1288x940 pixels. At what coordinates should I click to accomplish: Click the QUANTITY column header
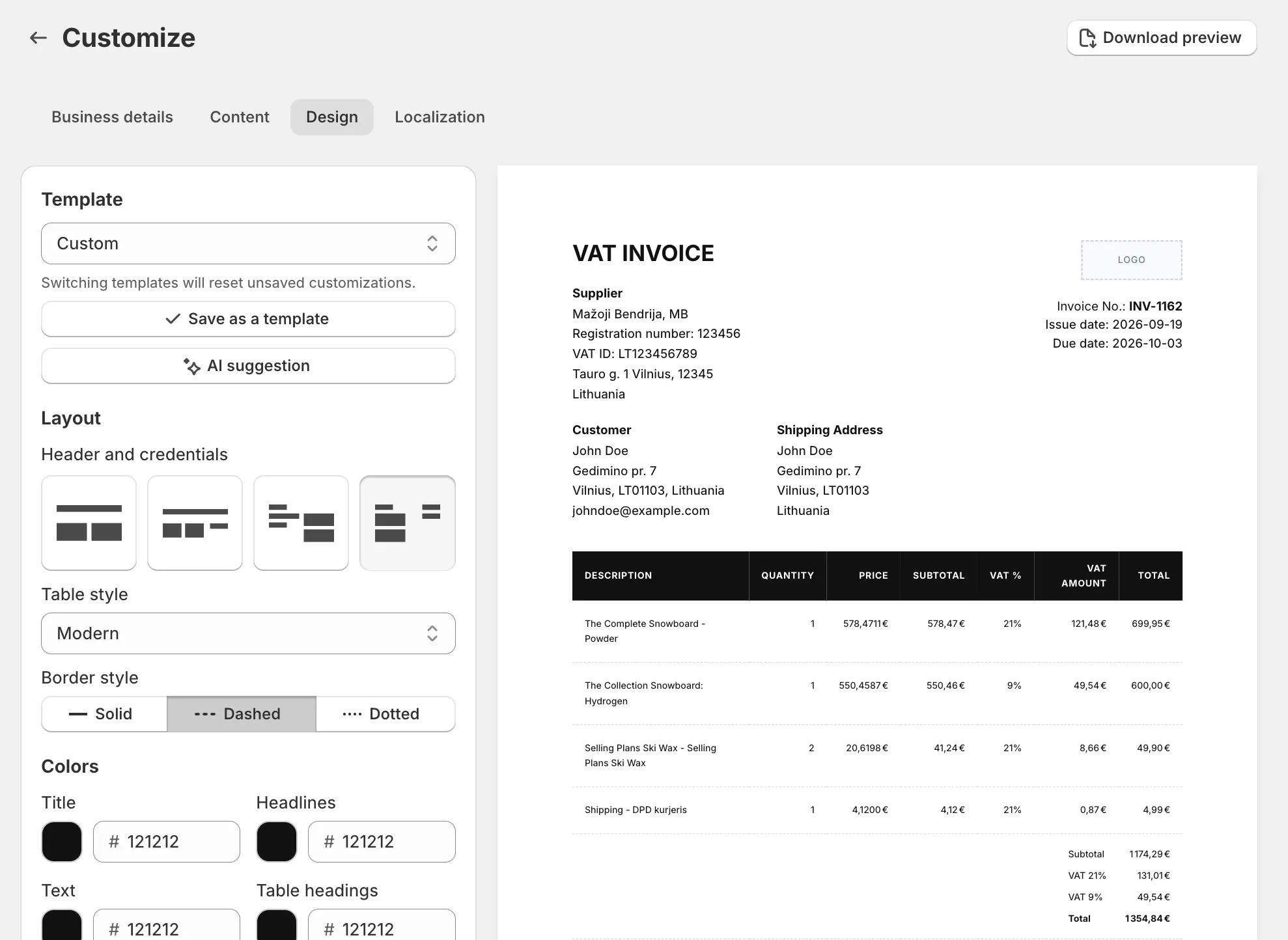point(787,575)
